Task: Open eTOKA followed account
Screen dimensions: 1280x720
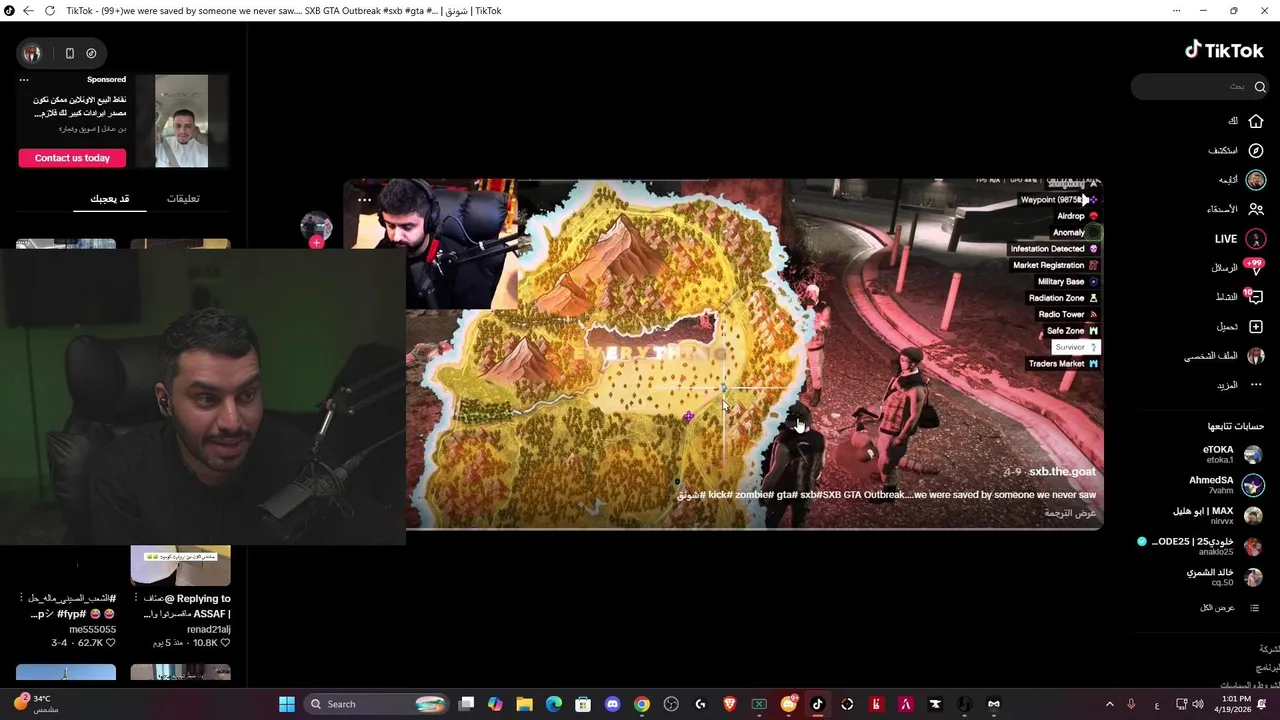Action: pos(1233,455)
